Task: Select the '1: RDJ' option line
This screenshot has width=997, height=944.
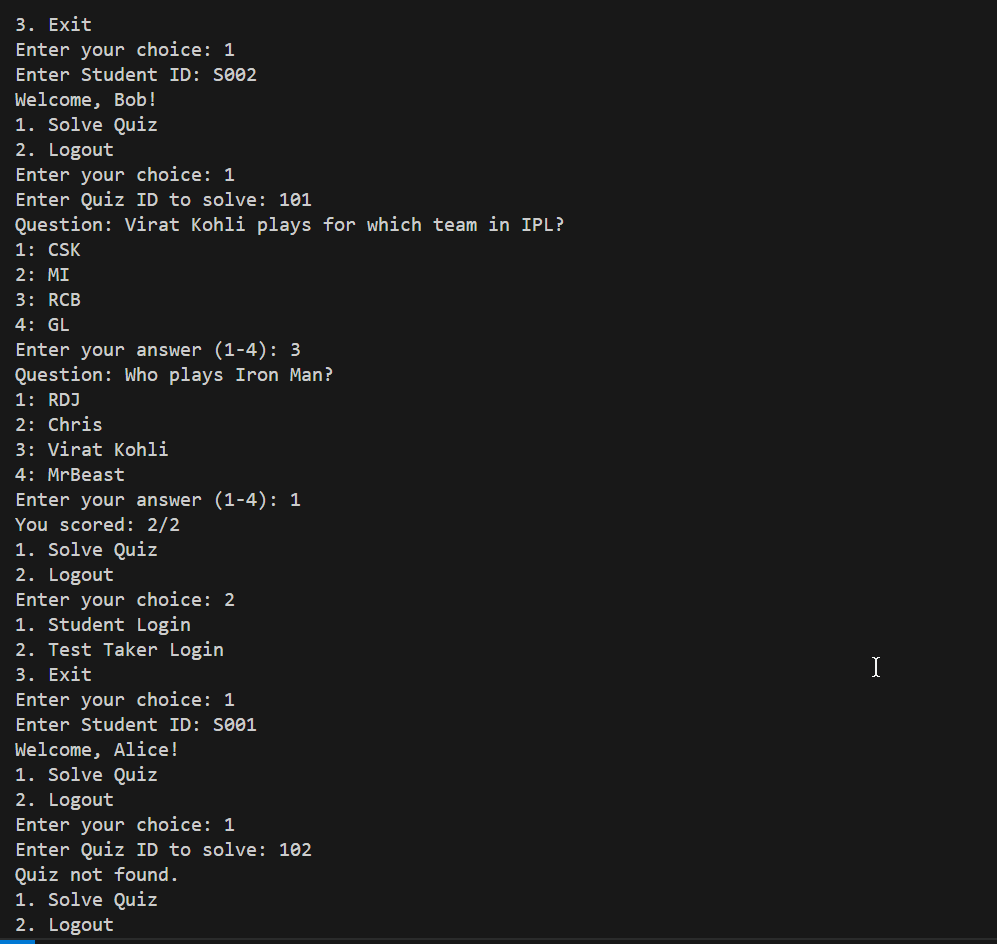Action: click(47, 399)
